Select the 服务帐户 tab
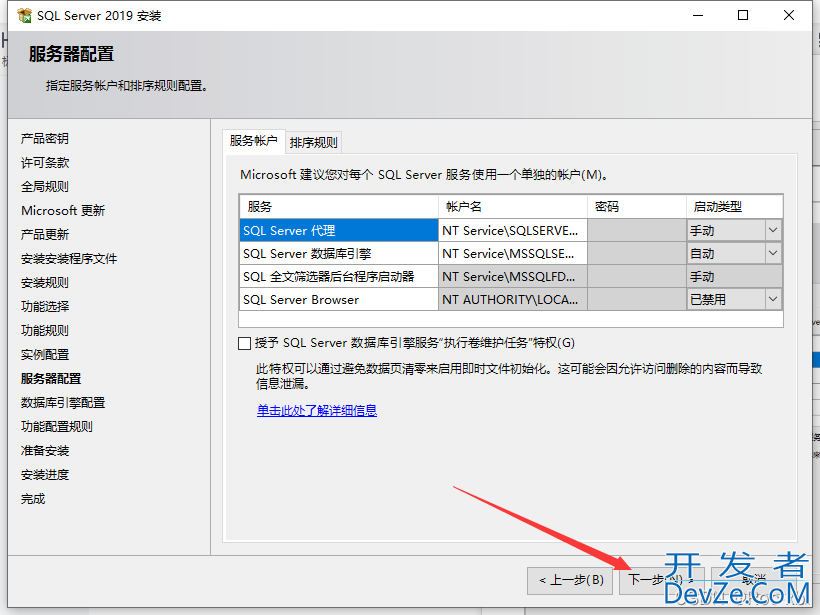 pyautogui.click(x=254, y=141)
